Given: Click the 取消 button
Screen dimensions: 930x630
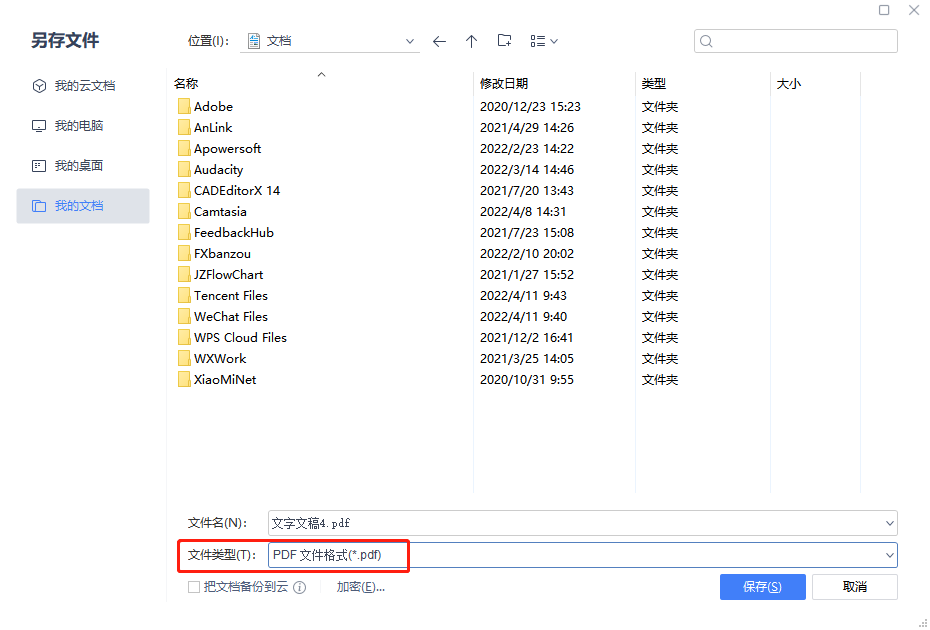Looking at the screenshot, I should pyautogui.click(x=854, y=587).
